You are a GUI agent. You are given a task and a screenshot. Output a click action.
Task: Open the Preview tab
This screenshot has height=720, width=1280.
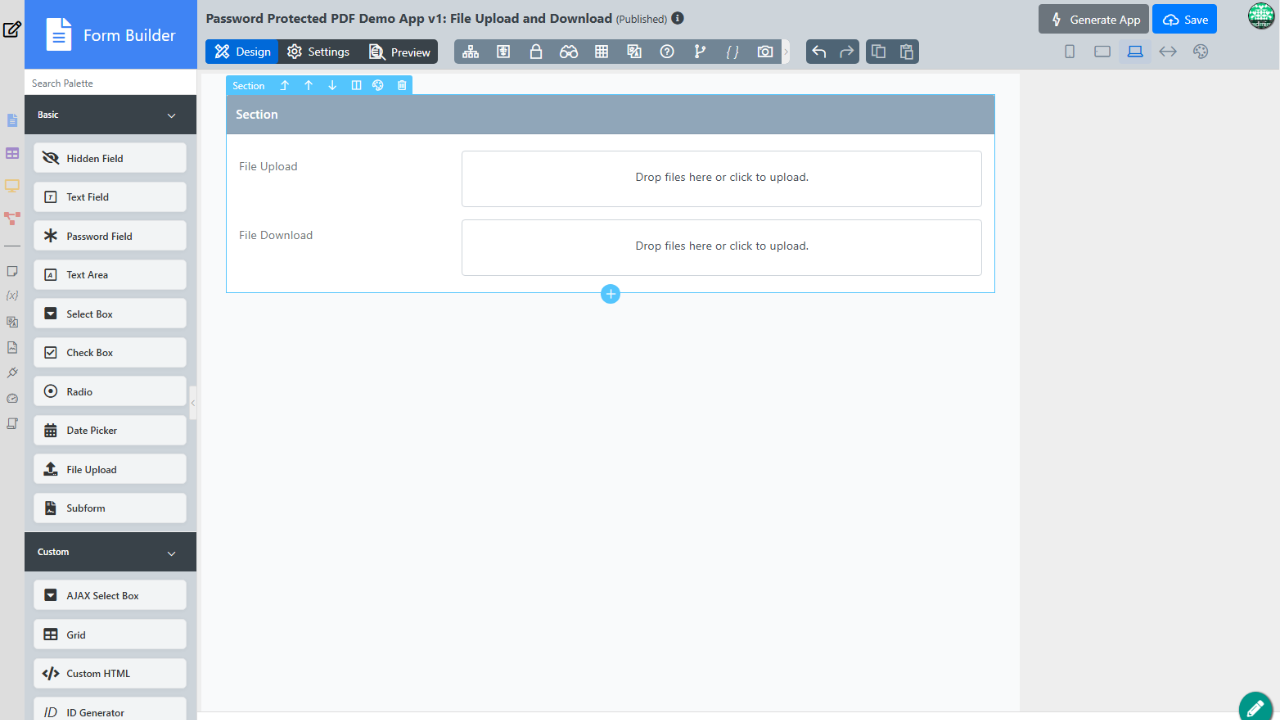(399, 52)
